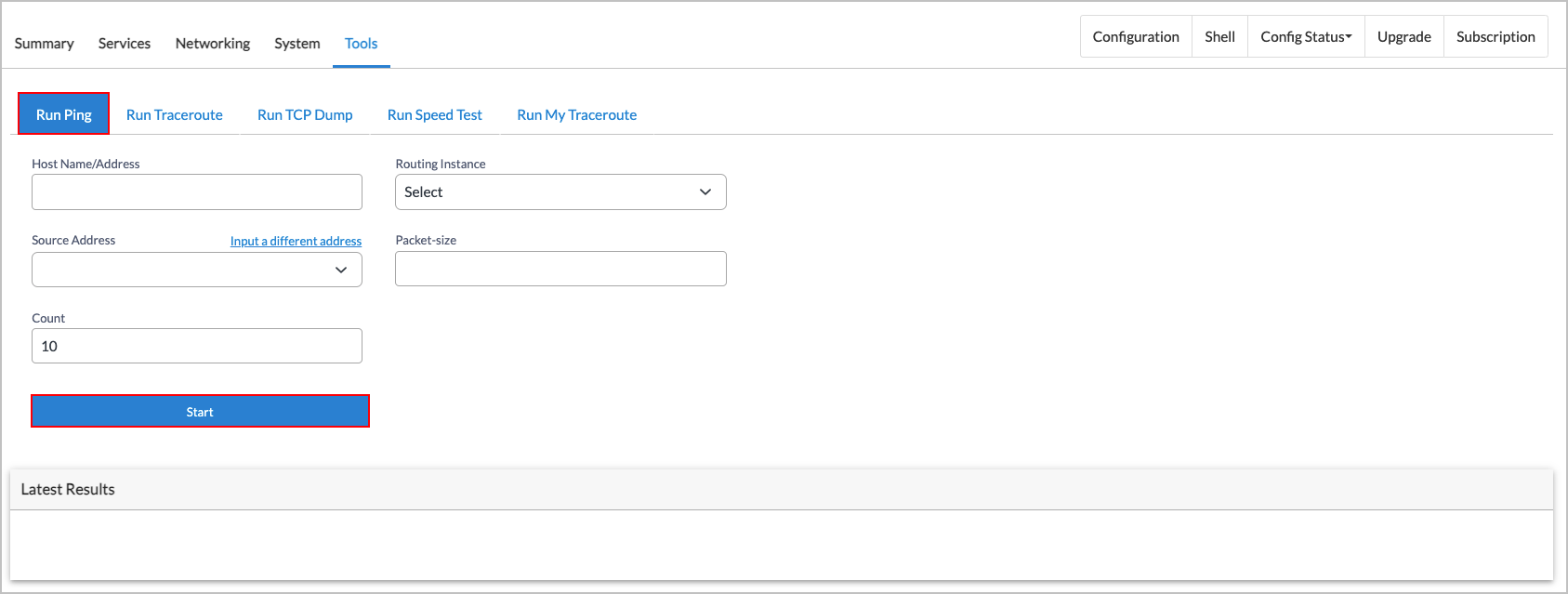Switch to the Services tab
This screenshot has height=594, width=1568.
pyautogui.click(x=125, y=44)
